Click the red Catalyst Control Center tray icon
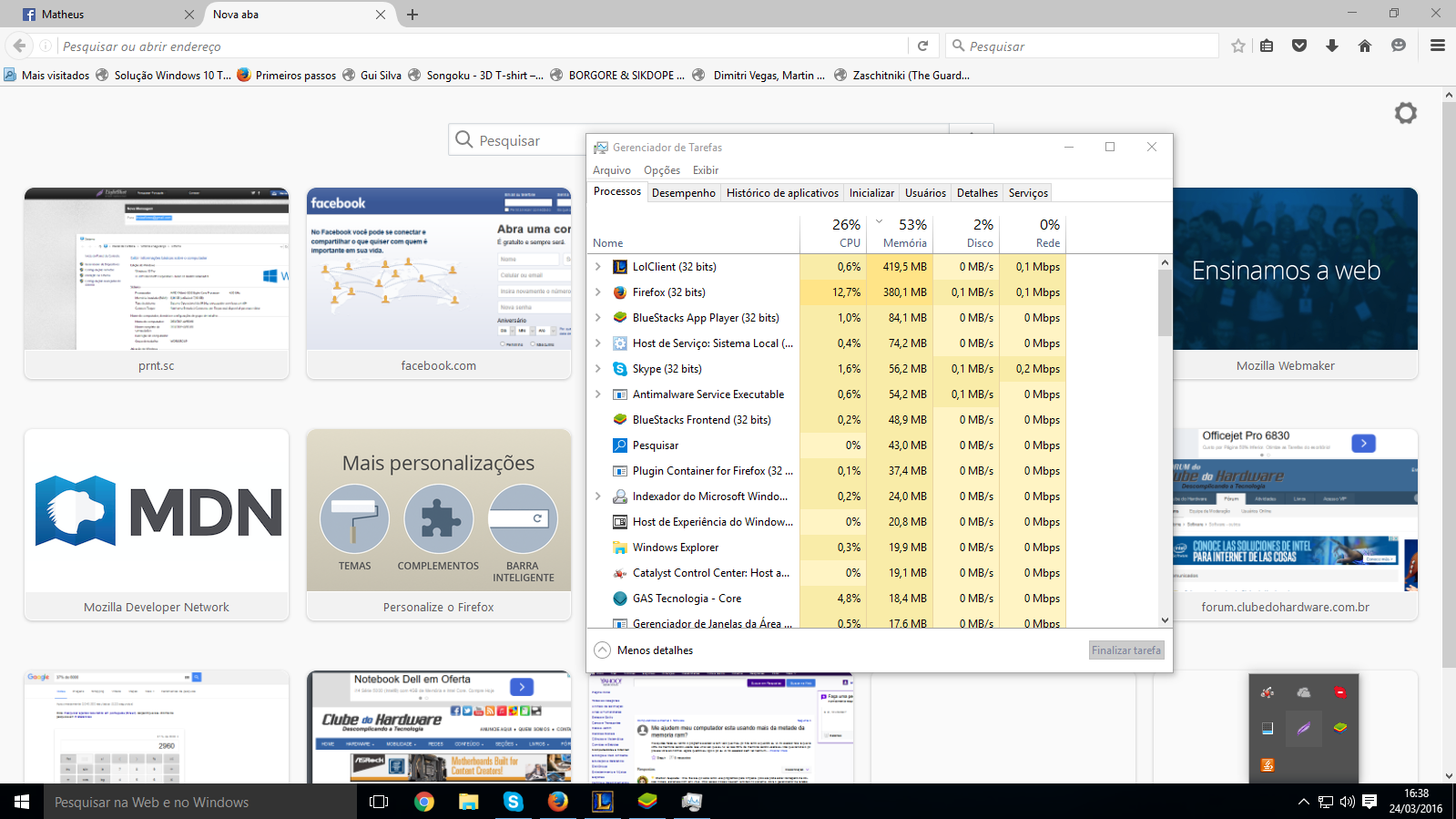This screenshot has width=1456, height=819. tap(1268, 692)
